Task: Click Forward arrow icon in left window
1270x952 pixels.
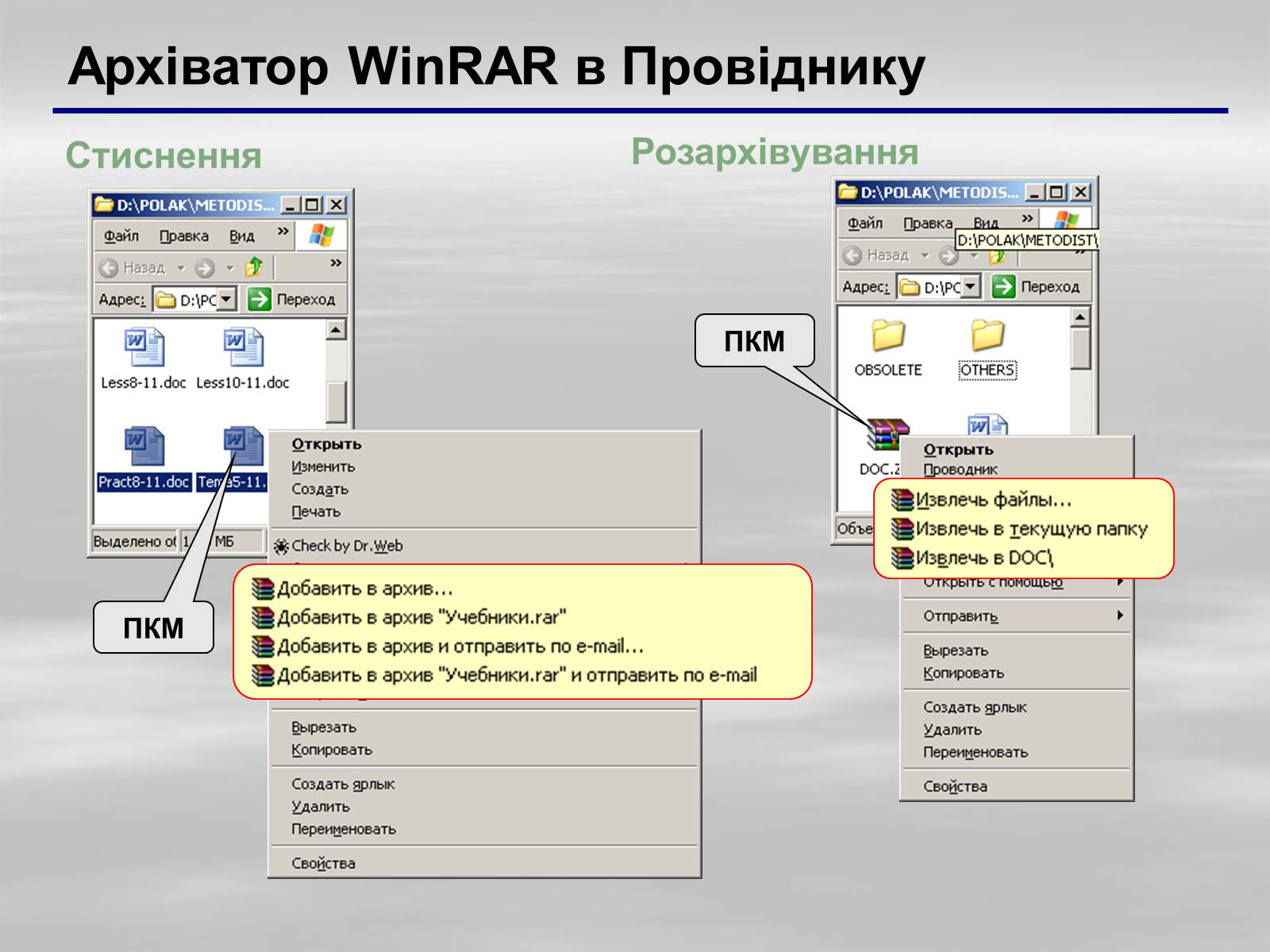Action: click(x=205, y=268)
